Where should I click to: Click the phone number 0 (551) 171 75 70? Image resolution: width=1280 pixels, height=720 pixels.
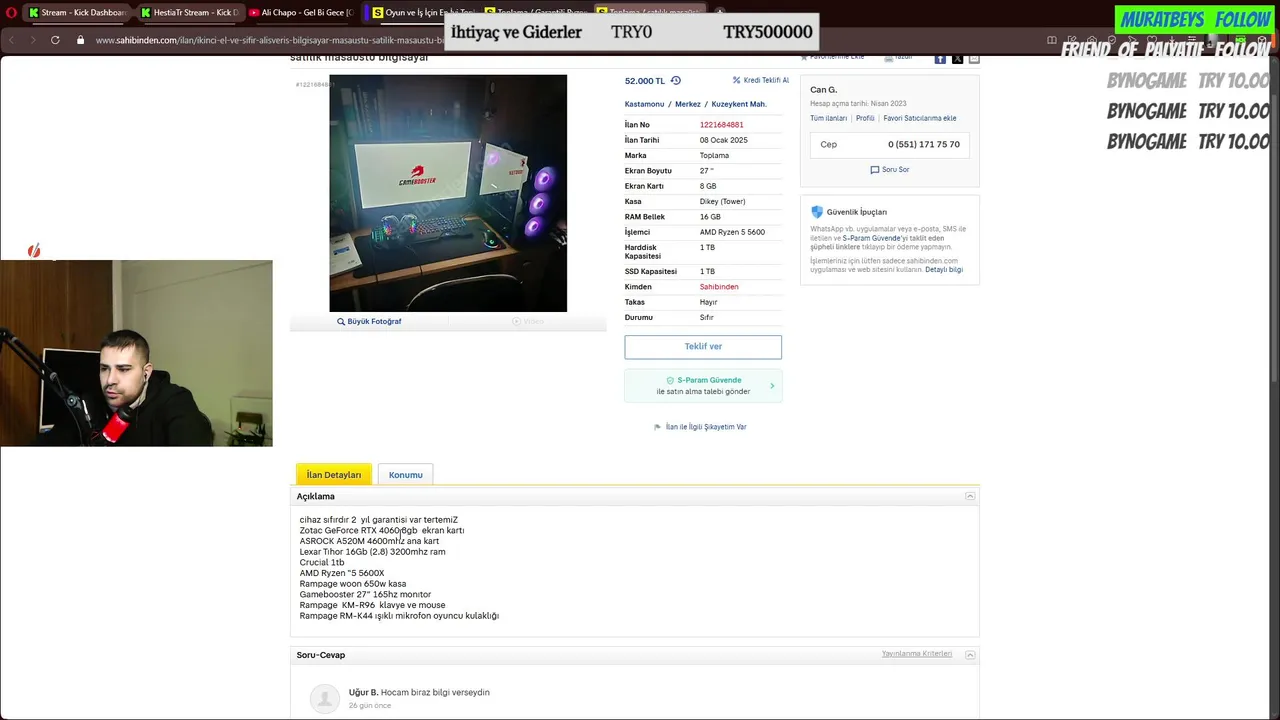(924, 145)
